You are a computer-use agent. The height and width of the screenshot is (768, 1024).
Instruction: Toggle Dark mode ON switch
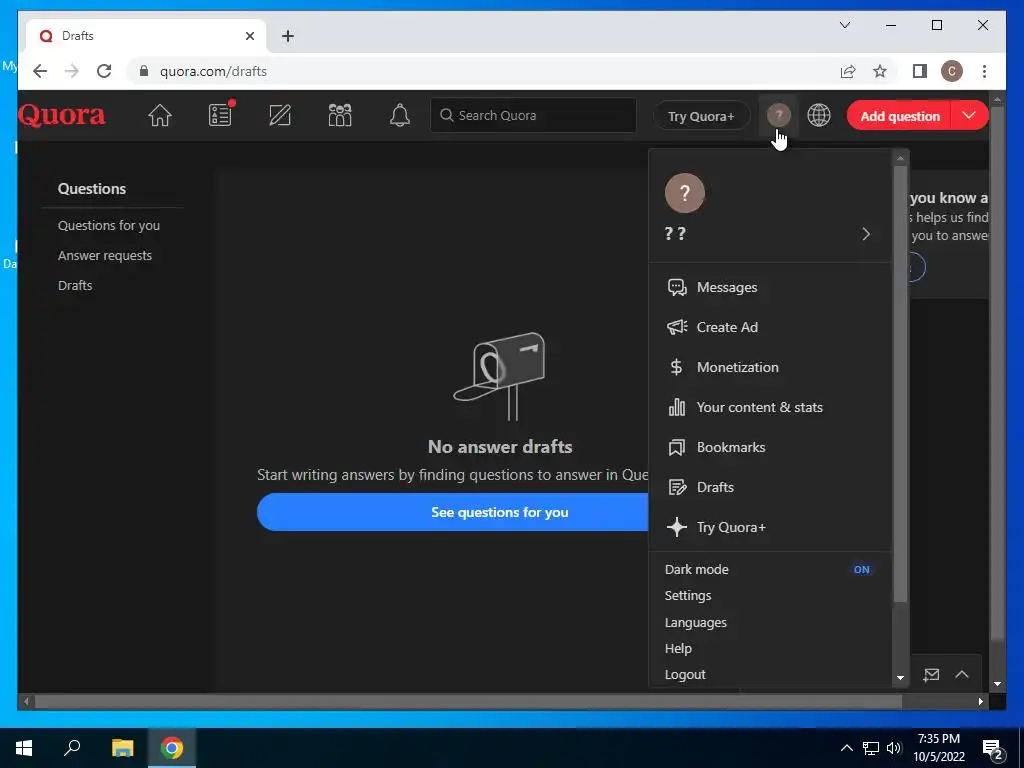(x=861, y=569)
